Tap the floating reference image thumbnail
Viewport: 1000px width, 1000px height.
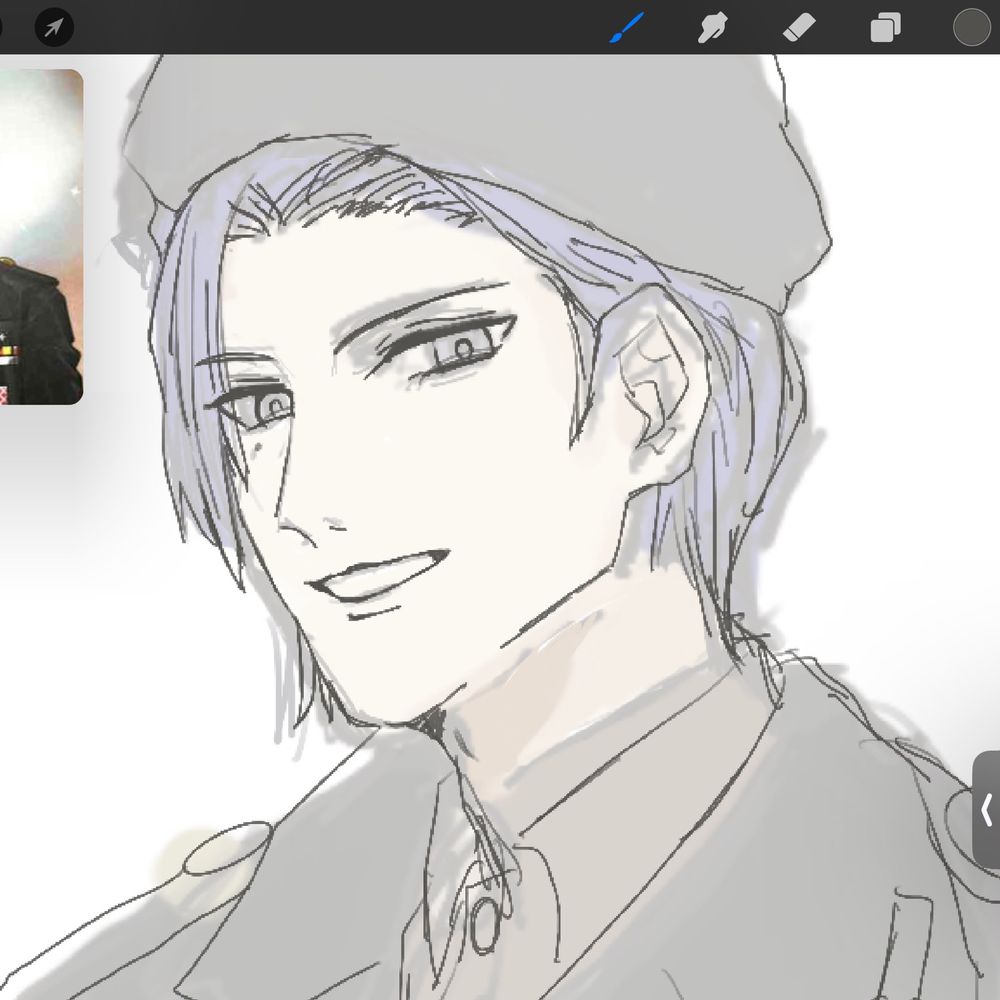(x=41, y=237)
